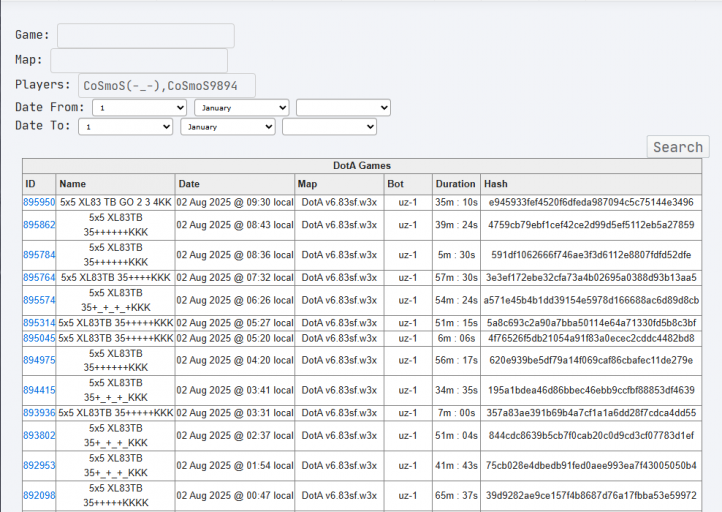Select bot uz-1 in row 895574
Viewport: 722px width, 512px height.
(x=408, y=300)
